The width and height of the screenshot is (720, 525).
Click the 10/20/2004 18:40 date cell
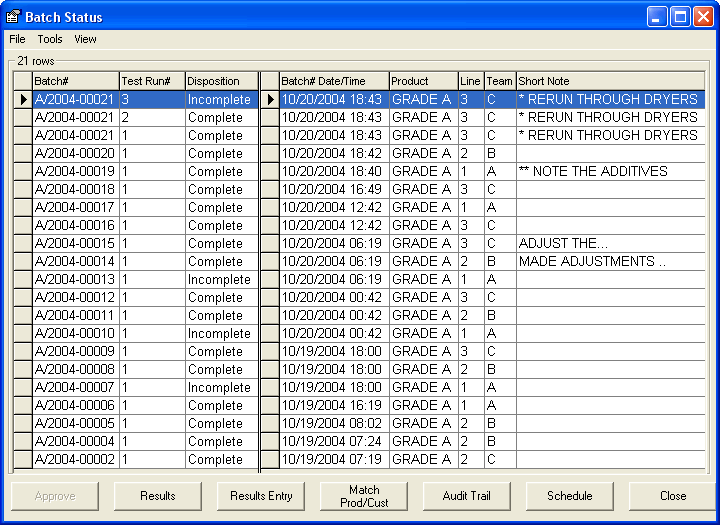[x=334, y=171]
